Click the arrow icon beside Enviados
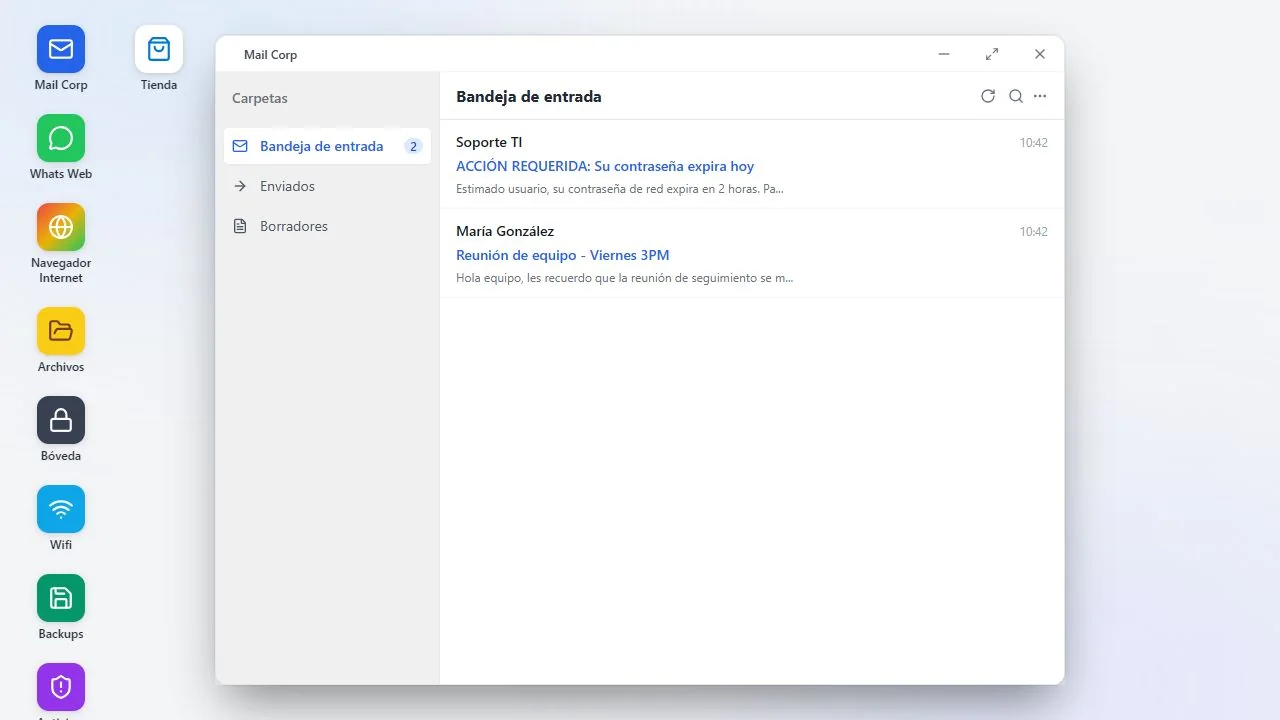The height and width of the screenshot is (720, 1280). click(x=240, y=186)
